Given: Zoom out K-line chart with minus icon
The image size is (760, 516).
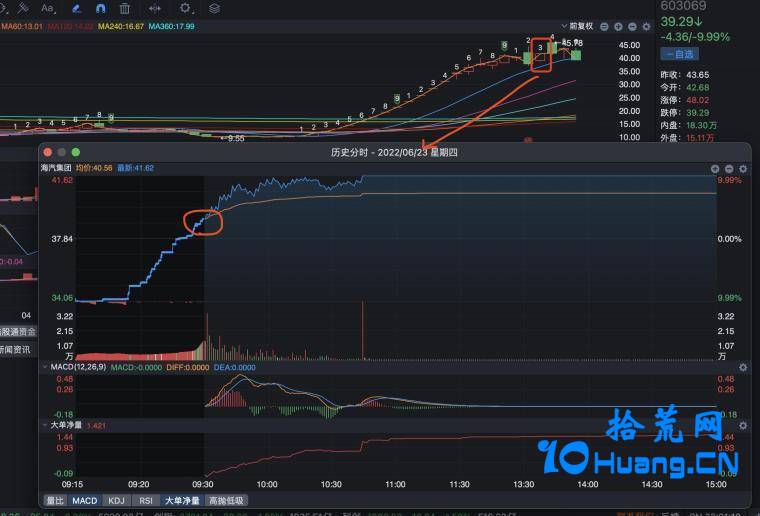Looking at the screenshot, I should (632, 27).
